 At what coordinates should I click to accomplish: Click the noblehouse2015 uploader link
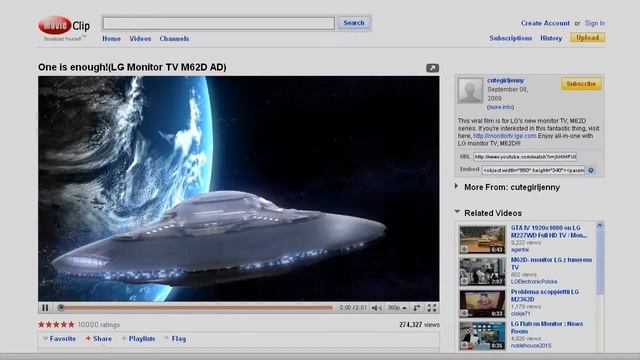[x=531, y=346]
